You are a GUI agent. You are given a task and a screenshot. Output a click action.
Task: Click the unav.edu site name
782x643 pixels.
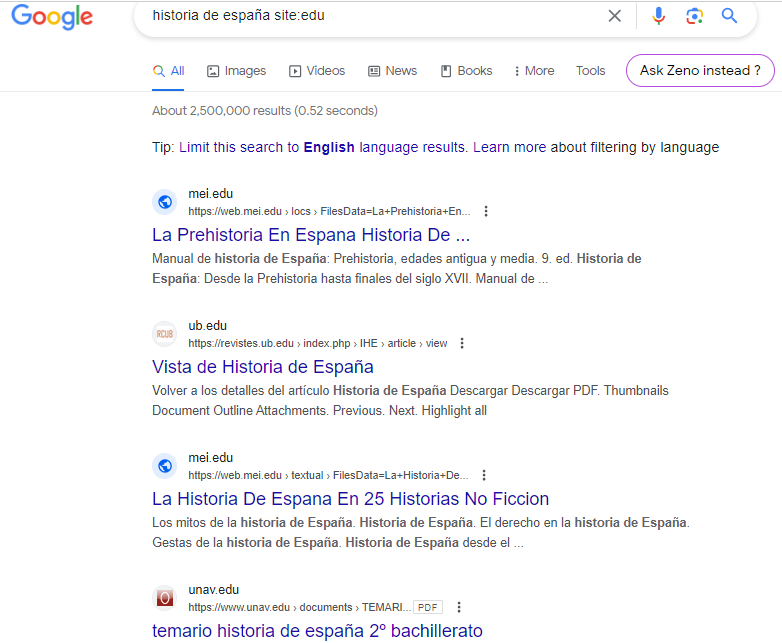tap(213, 589)
